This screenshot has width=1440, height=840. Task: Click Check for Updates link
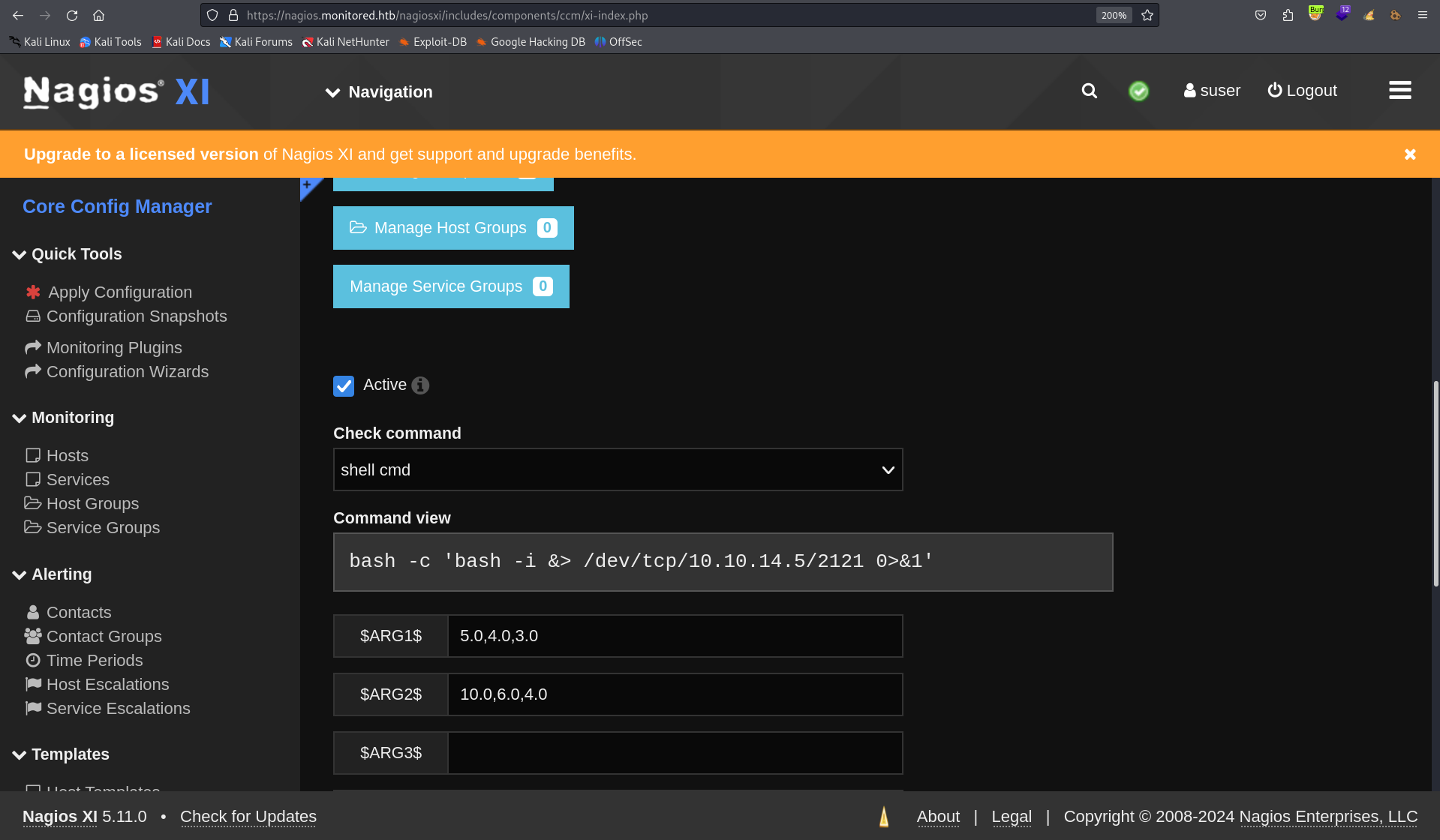tap(248, 817)
